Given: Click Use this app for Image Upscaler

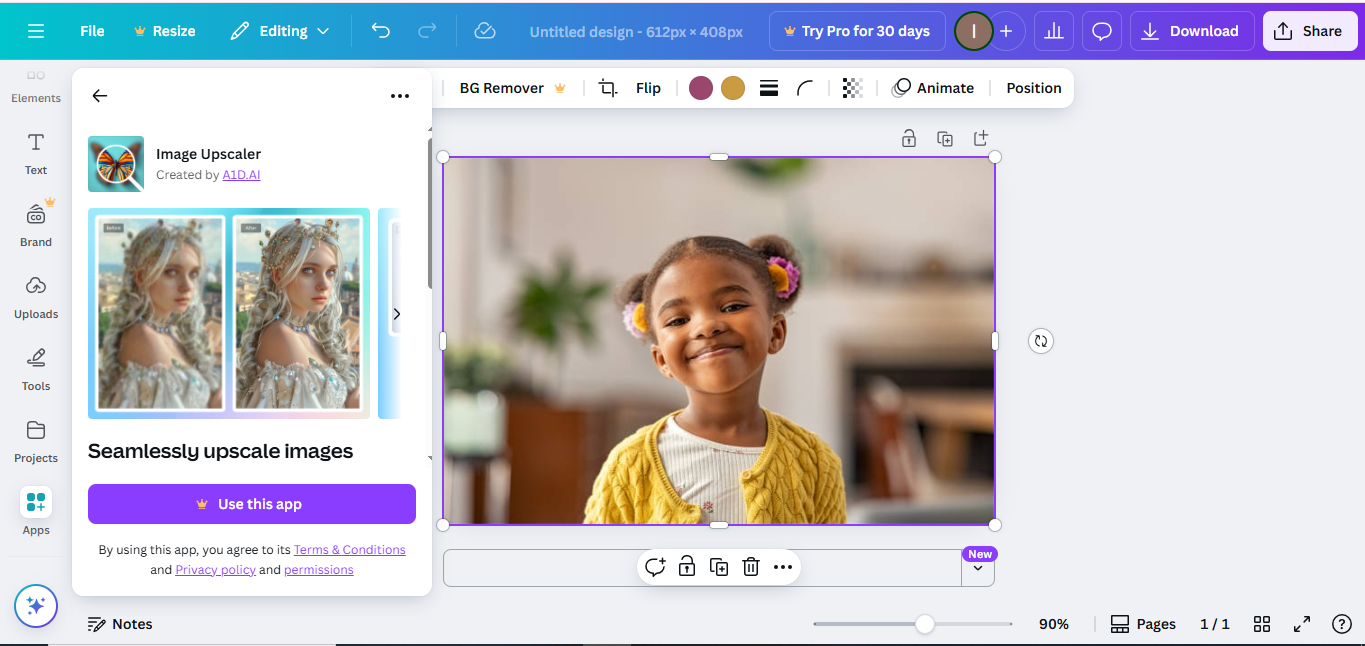Looking at the screenshot, I should click(251, 503).
